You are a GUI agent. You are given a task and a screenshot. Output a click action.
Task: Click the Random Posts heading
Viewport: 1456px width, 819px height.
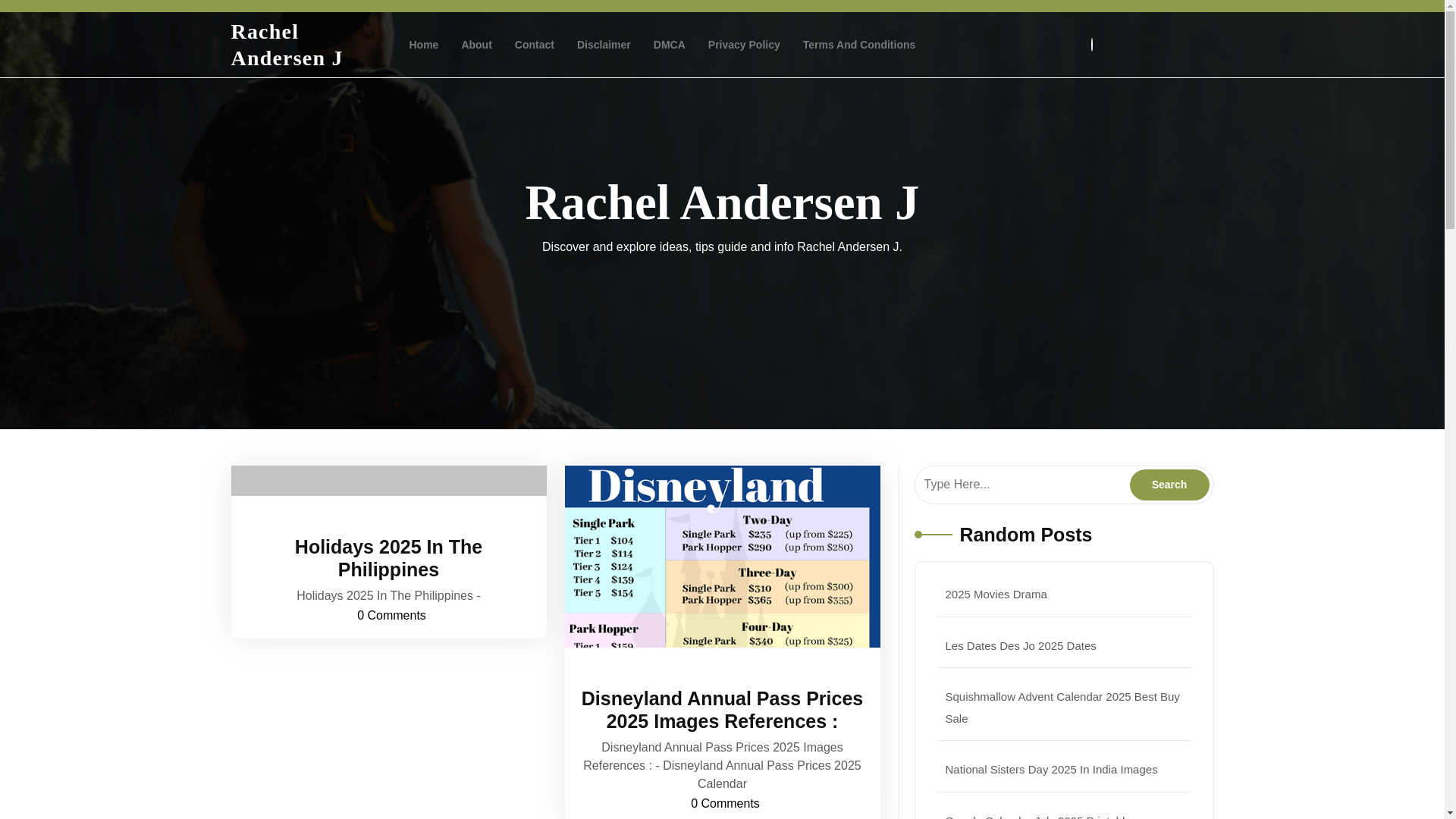coord(1025,535)
